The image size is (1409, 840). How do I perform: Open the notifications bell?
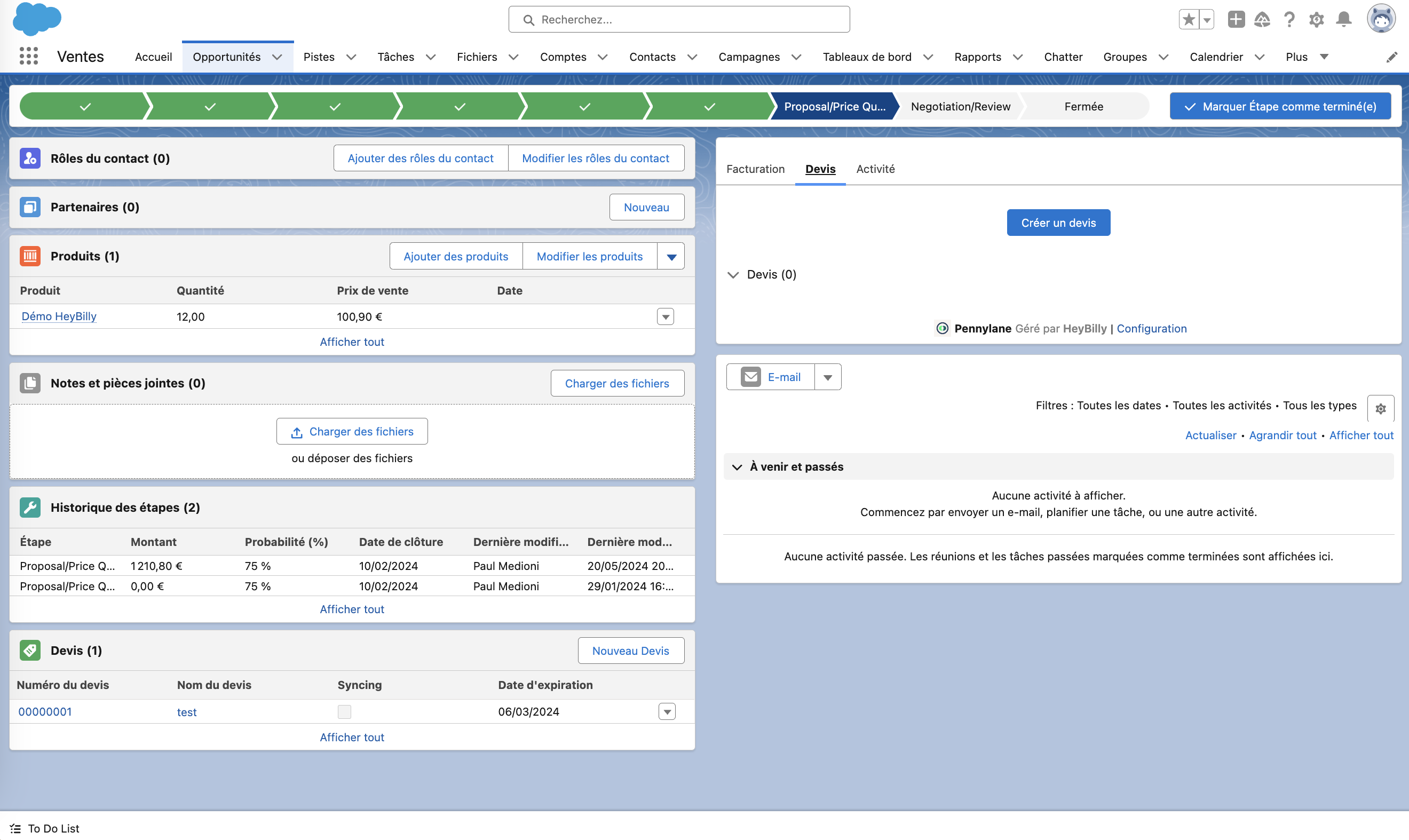1343,20
